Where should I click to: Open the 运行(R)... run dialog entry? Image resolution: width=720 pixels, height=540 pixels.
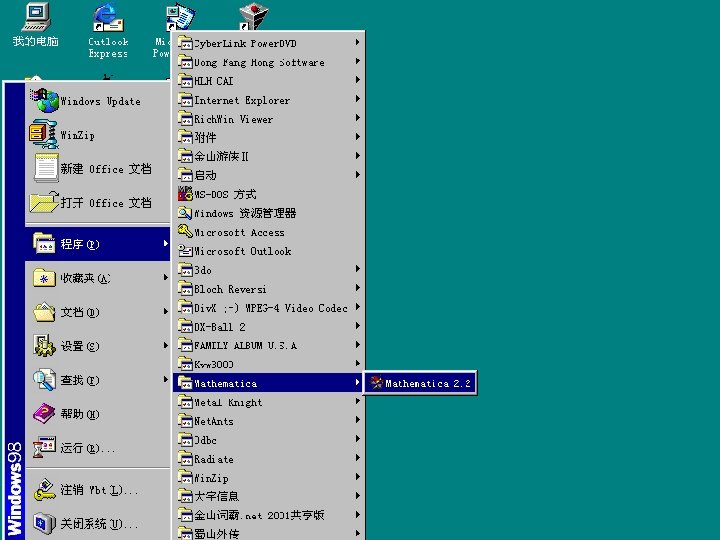tap(98, 448)
